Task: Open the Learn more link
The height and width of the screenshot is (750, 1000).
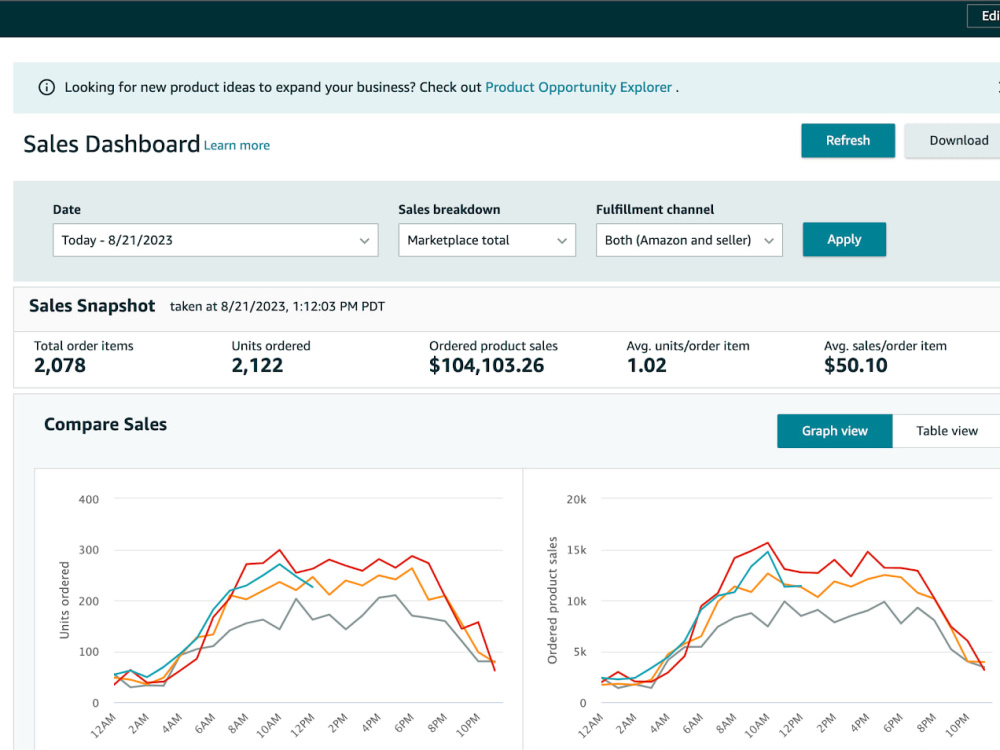Action: pyautogui.click(x=237, y=145)
